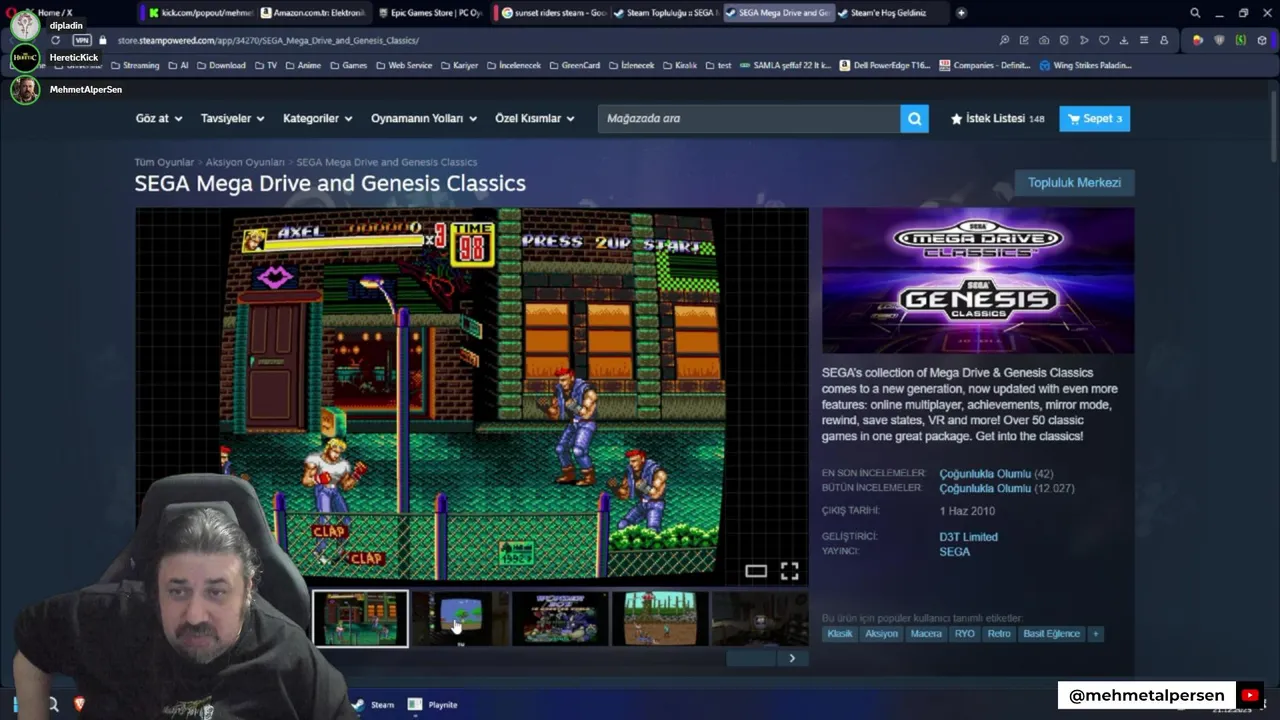This screenshot has width=1280, height=720.
Task: Click the colorful extension icon after the profile icon
Action: [x=1198, y=40]
